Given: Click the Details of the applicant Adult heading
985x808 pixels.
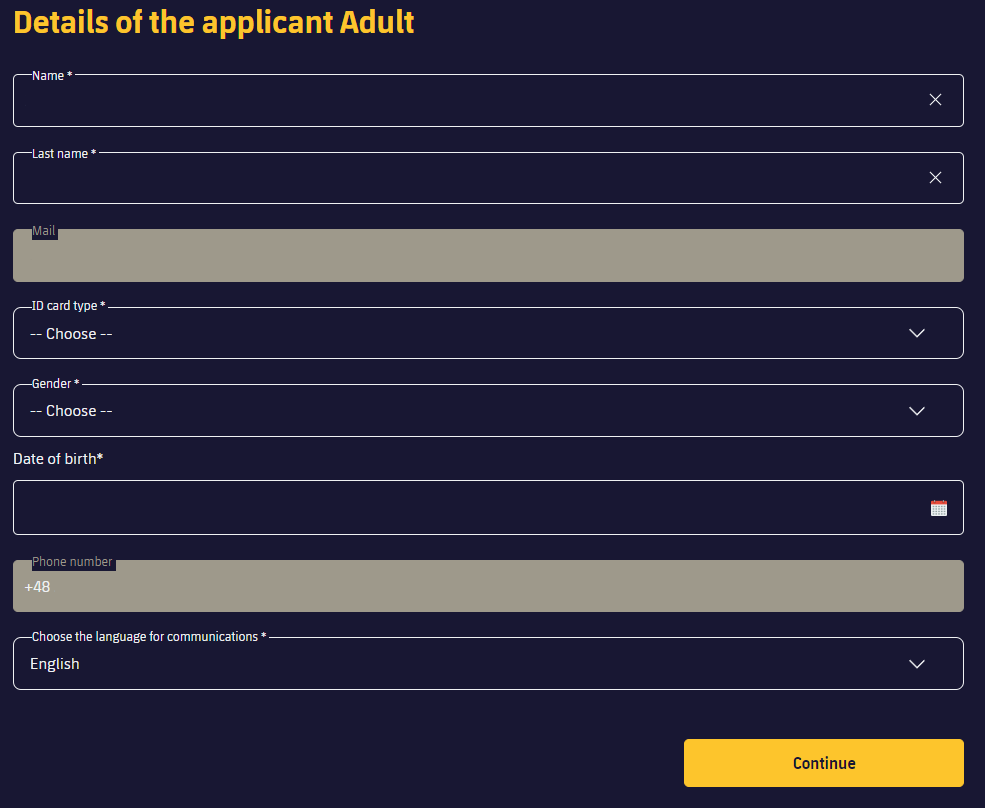Looking at the screenshot, I should (214, 22).
